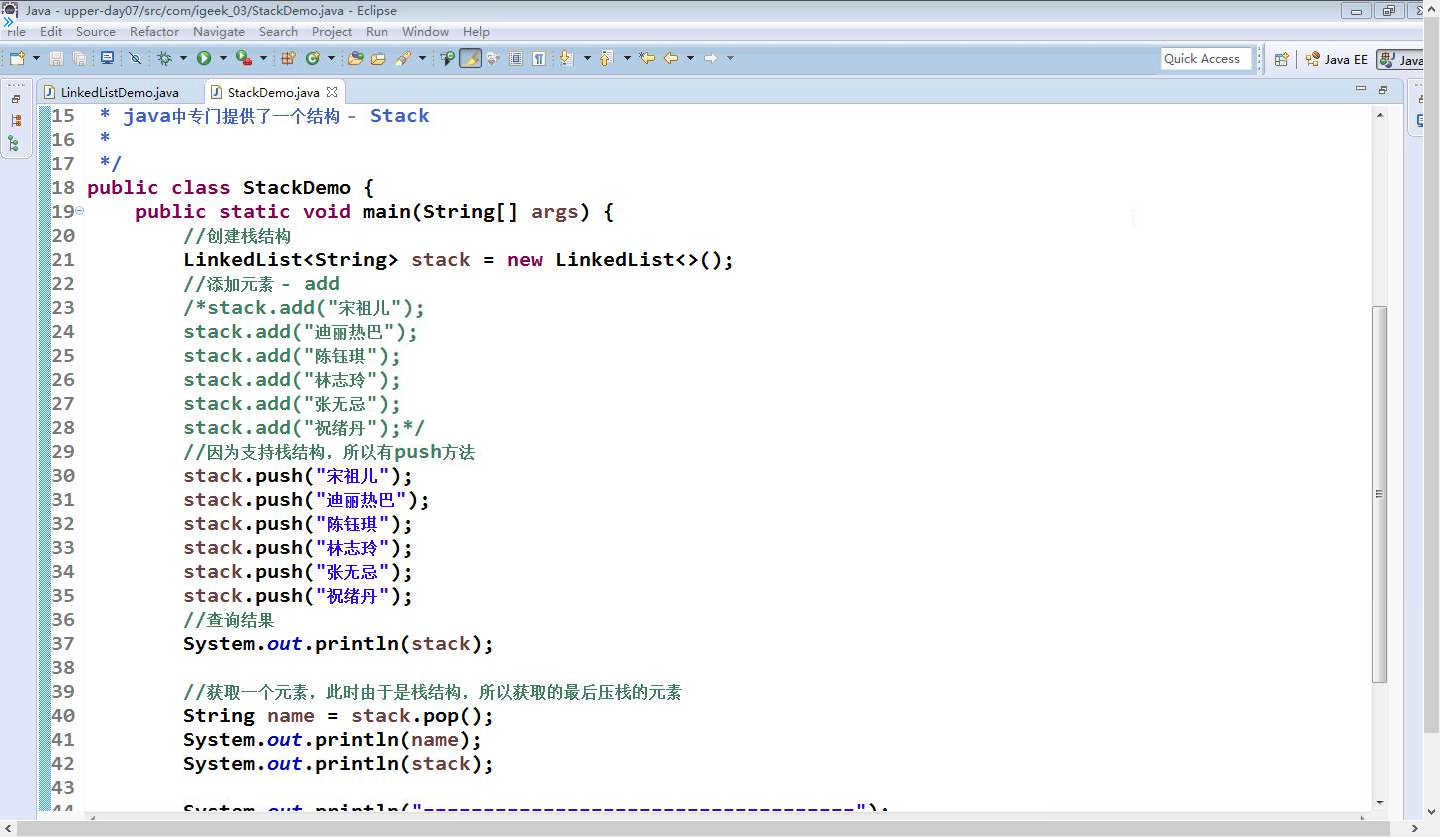Open the Source menu
Screen dimensions: 1440x837
click(x=96, y=31)
